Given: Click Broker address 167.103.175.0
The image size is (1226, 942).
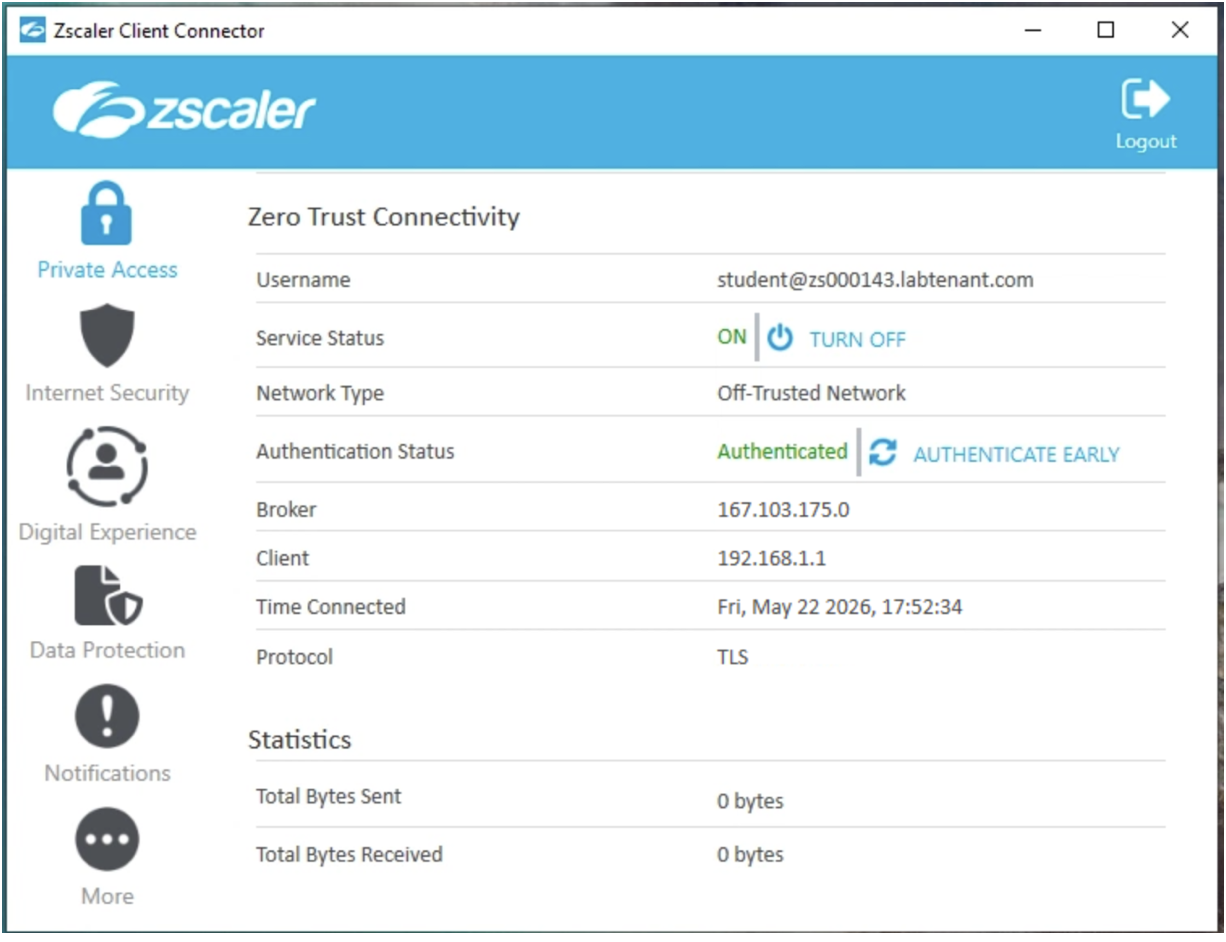Looking at the screenshot, I should click(783, 509).
